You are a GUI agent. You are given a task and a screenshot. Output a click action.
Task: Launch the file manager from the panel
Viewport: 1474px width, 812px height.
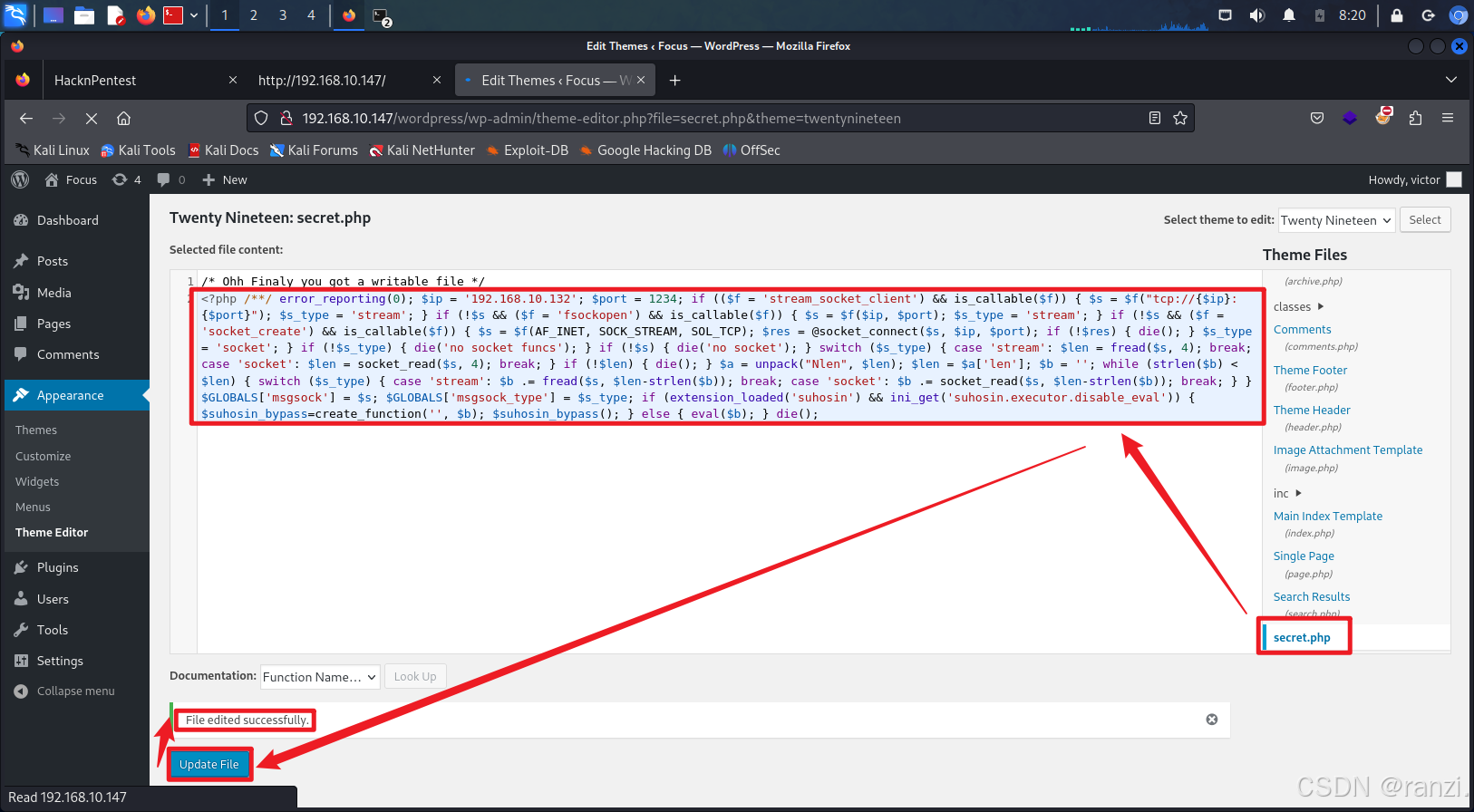[x=84, y=15]
